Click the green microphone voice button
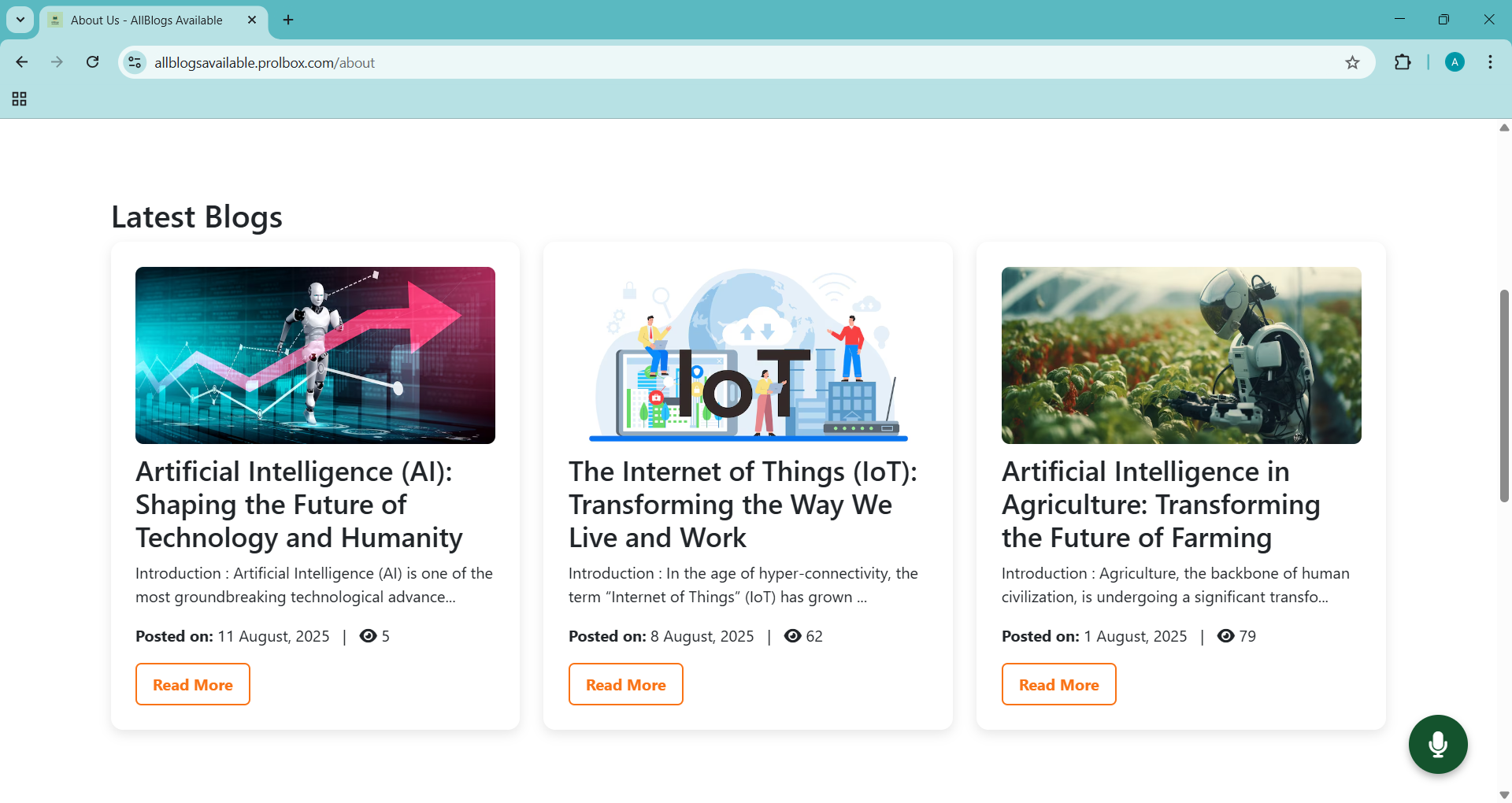The image size is (1512, 803). 1437,744
